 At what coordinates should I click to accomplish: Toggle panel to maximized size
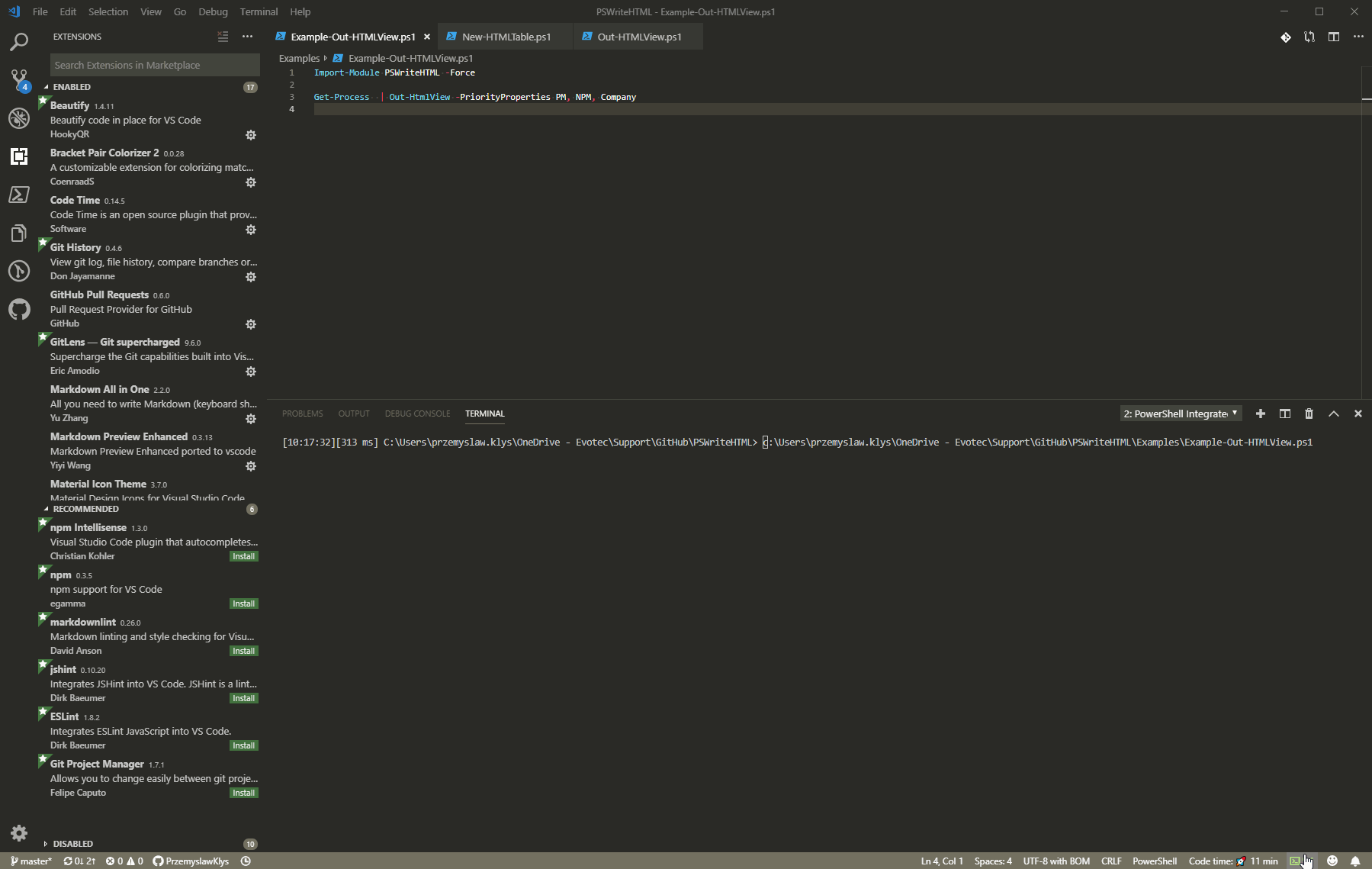(1333, 414)
